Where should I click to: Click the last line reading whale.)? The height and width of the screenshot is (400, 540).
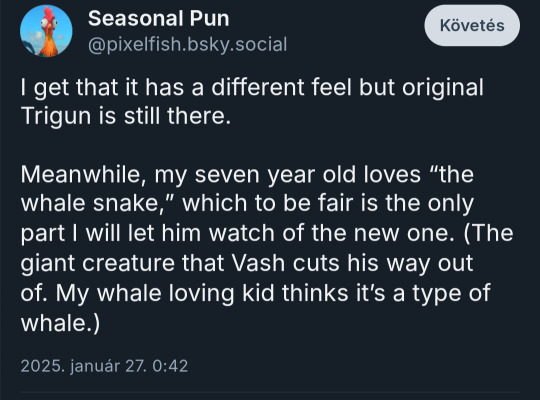coord(60,323)
